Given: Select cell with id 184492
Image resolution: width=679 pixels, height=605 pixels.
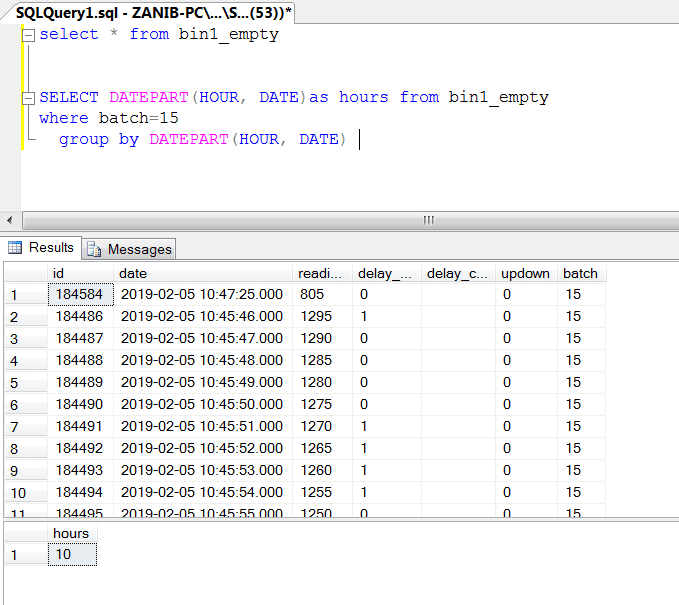Looking at the screenshot, I should (81, 449).
